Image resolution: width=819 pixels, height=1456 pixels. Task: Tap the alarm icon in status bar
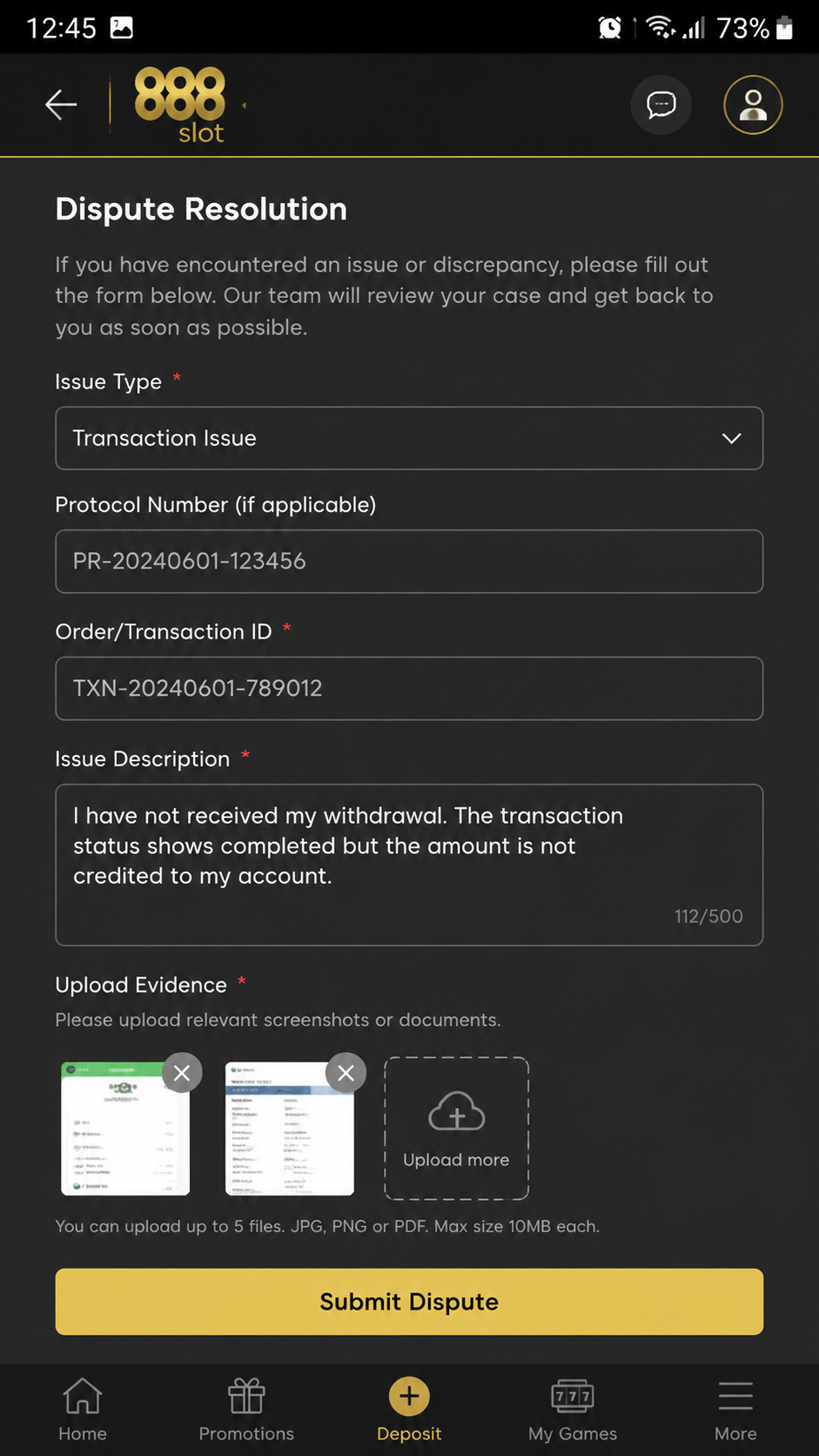(610, 28)
